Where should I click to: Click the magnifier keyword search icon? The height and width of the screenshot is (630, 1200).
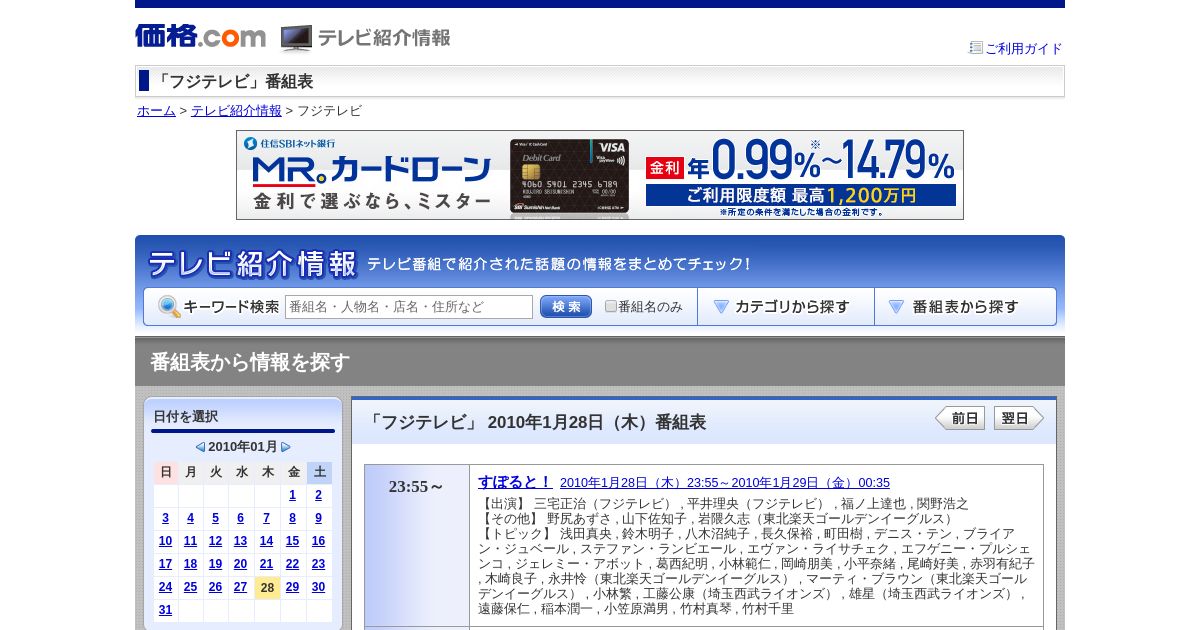pyautogui.click(x=169, y=307)
